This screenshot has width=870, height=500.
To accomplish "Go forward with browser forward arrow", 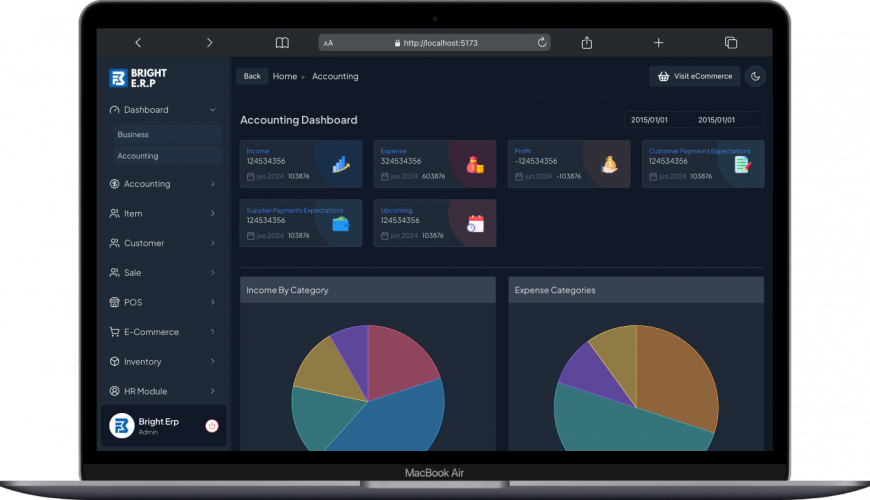I will (209, 43).
